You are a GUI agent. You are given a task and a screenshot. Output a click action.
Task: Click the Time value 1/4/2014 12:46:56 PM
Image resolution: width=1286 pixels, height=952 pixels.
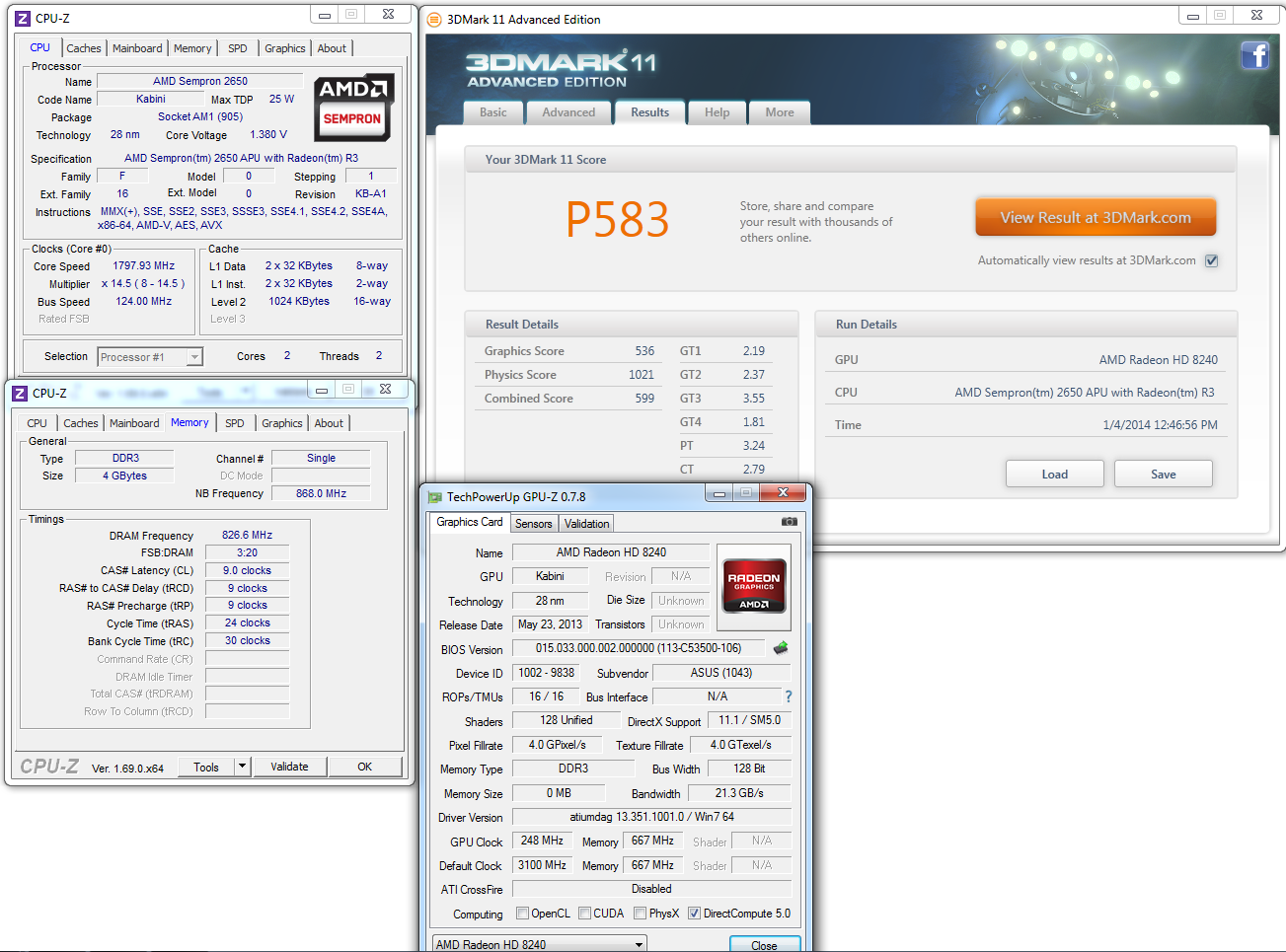(1160, 425)
